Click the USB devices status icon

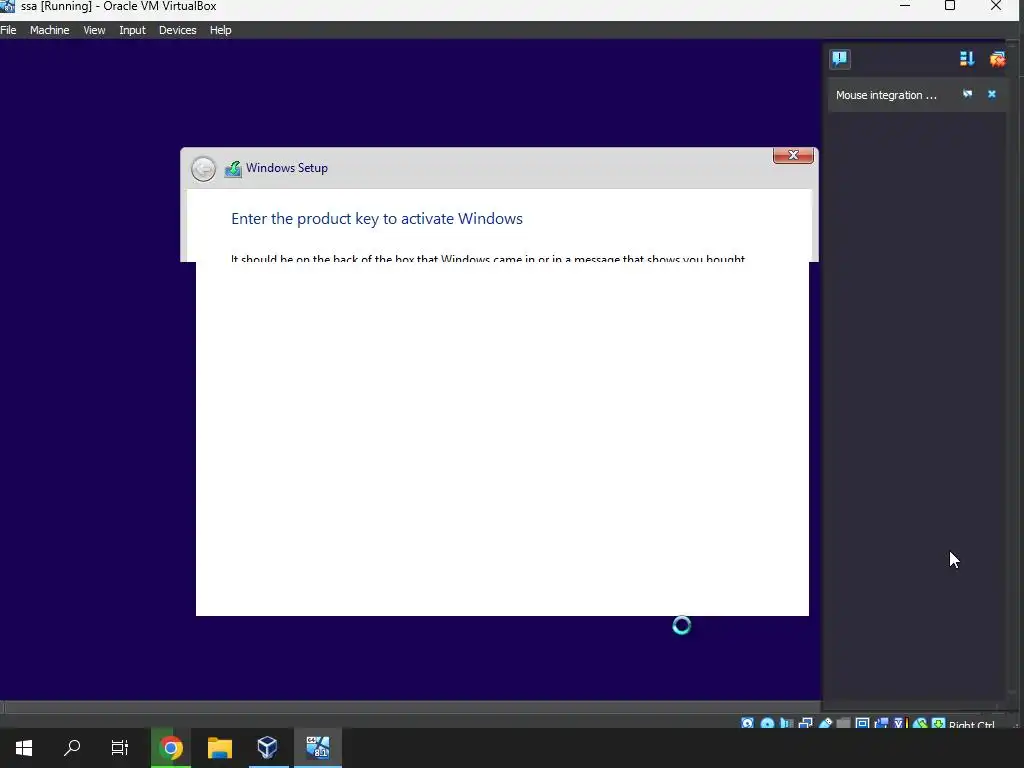(825, 724)
